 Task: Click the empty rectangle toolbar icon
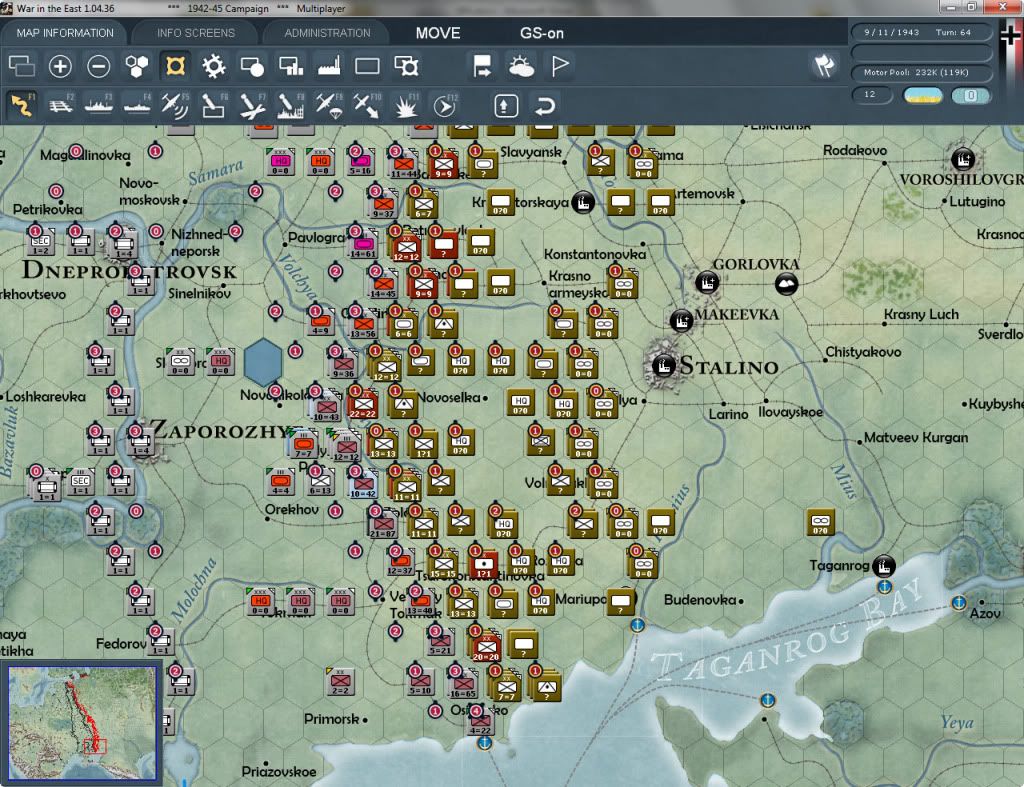pyautogui.click(x=367, y=66)
